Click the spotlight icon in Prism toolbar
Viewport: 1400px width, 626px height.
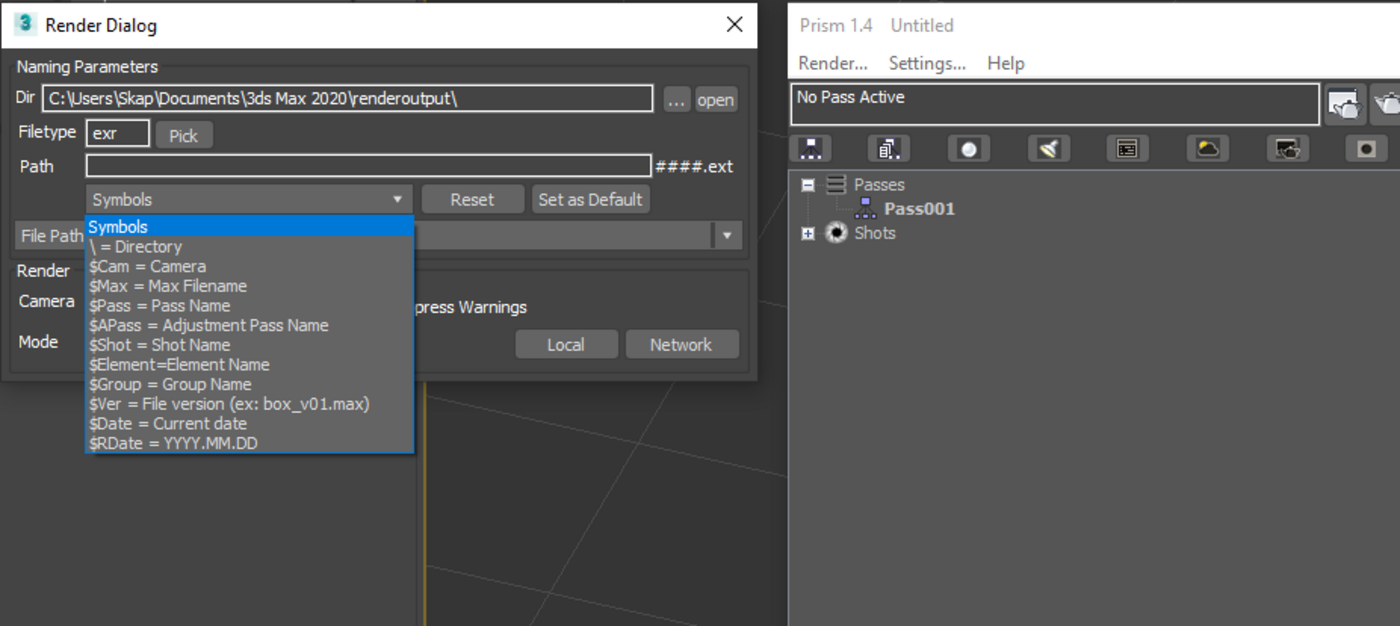tap(1048, 149)
